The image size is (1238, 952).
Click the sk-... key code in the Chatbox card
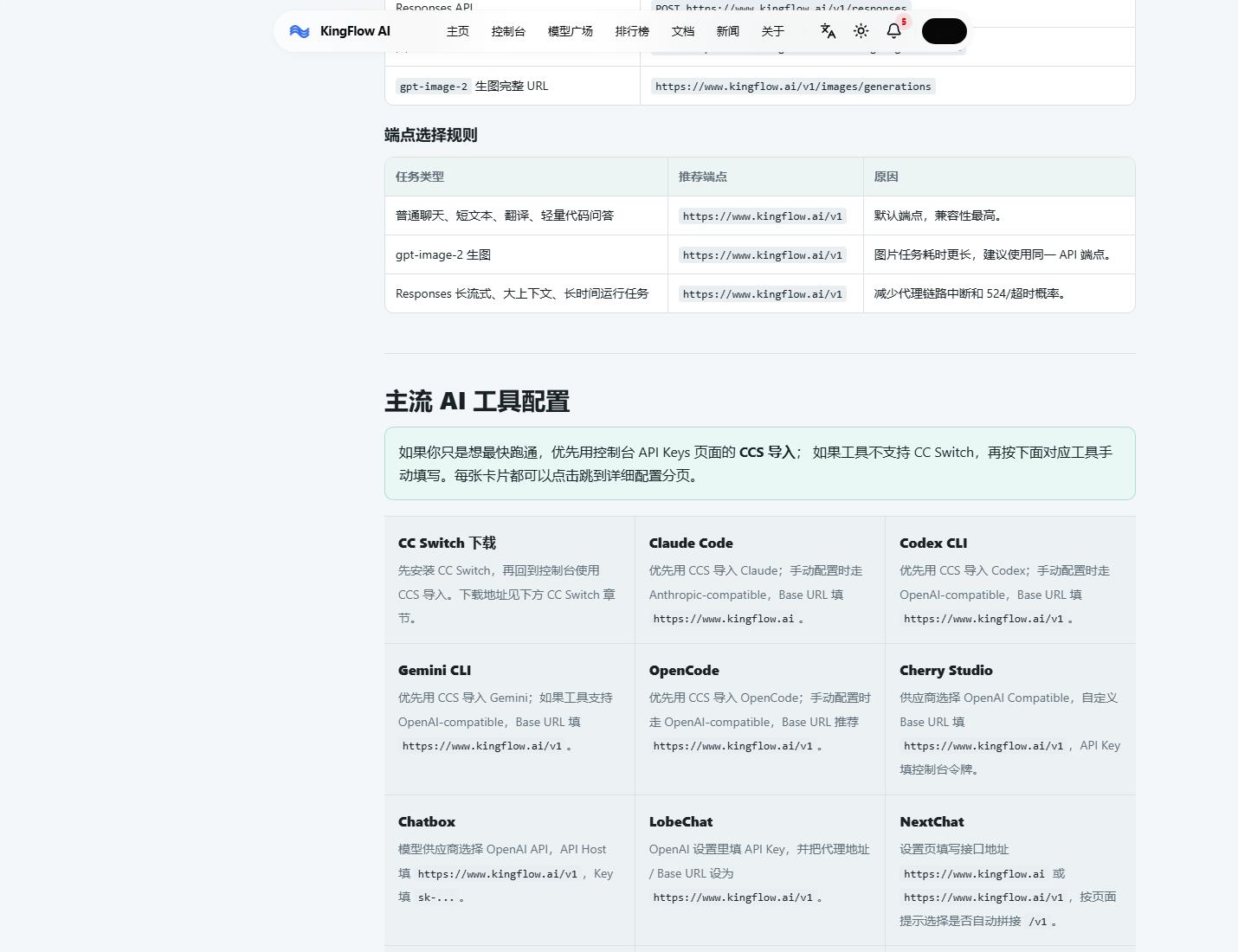[x=436, y=897]
